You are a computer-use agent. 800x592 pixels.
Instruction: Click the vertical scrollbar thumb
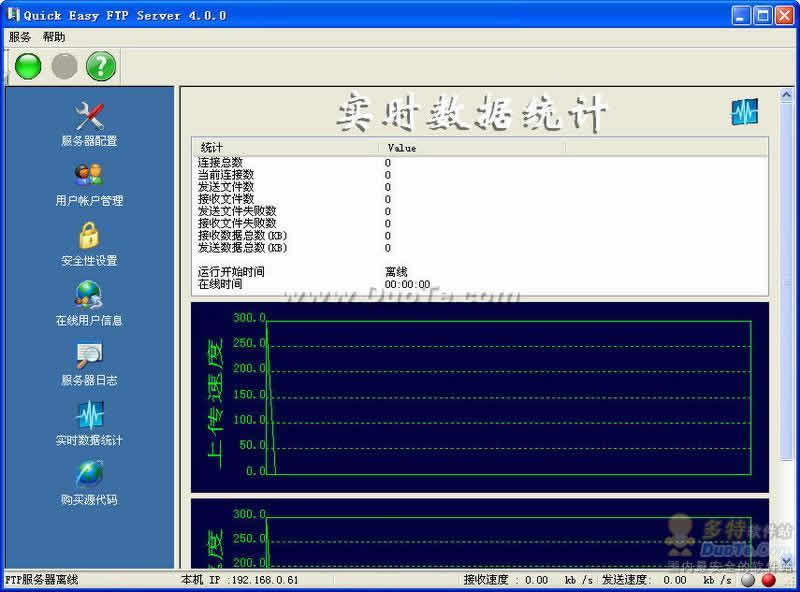click(x=786, y=281)
